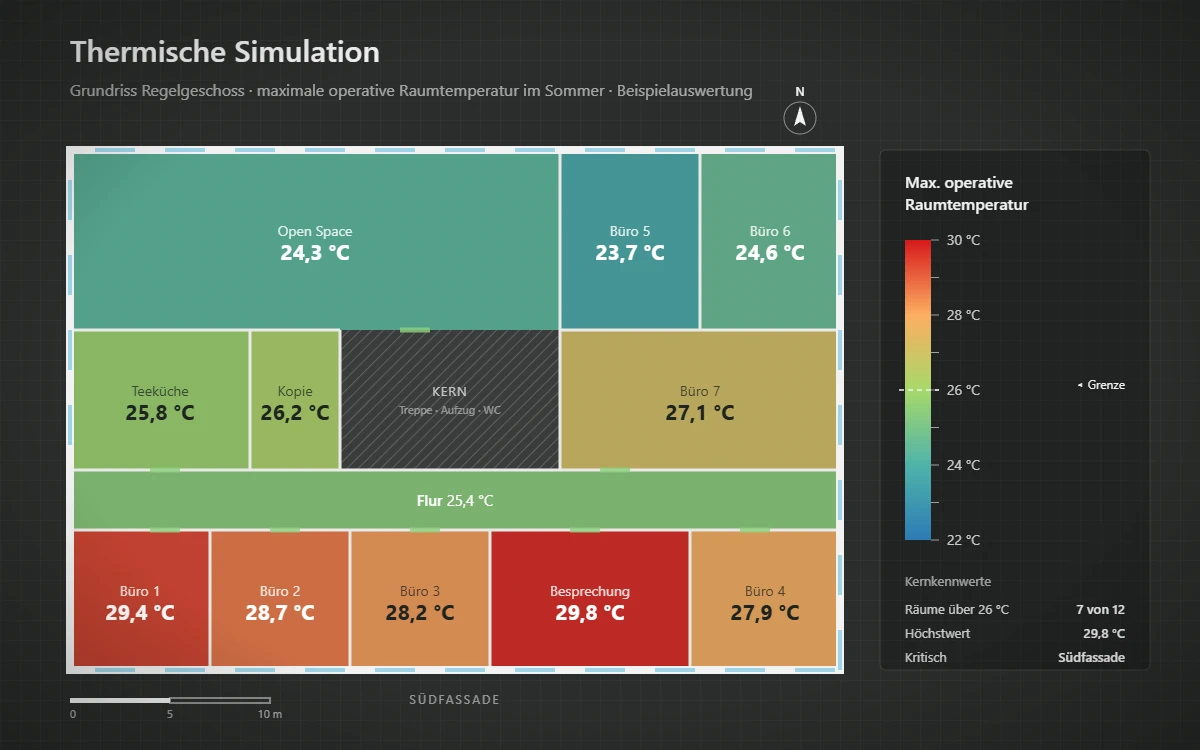This screenshot has height=750, width=1200.
Task: Click the 24 °C legend label
Action: (963, 465)
